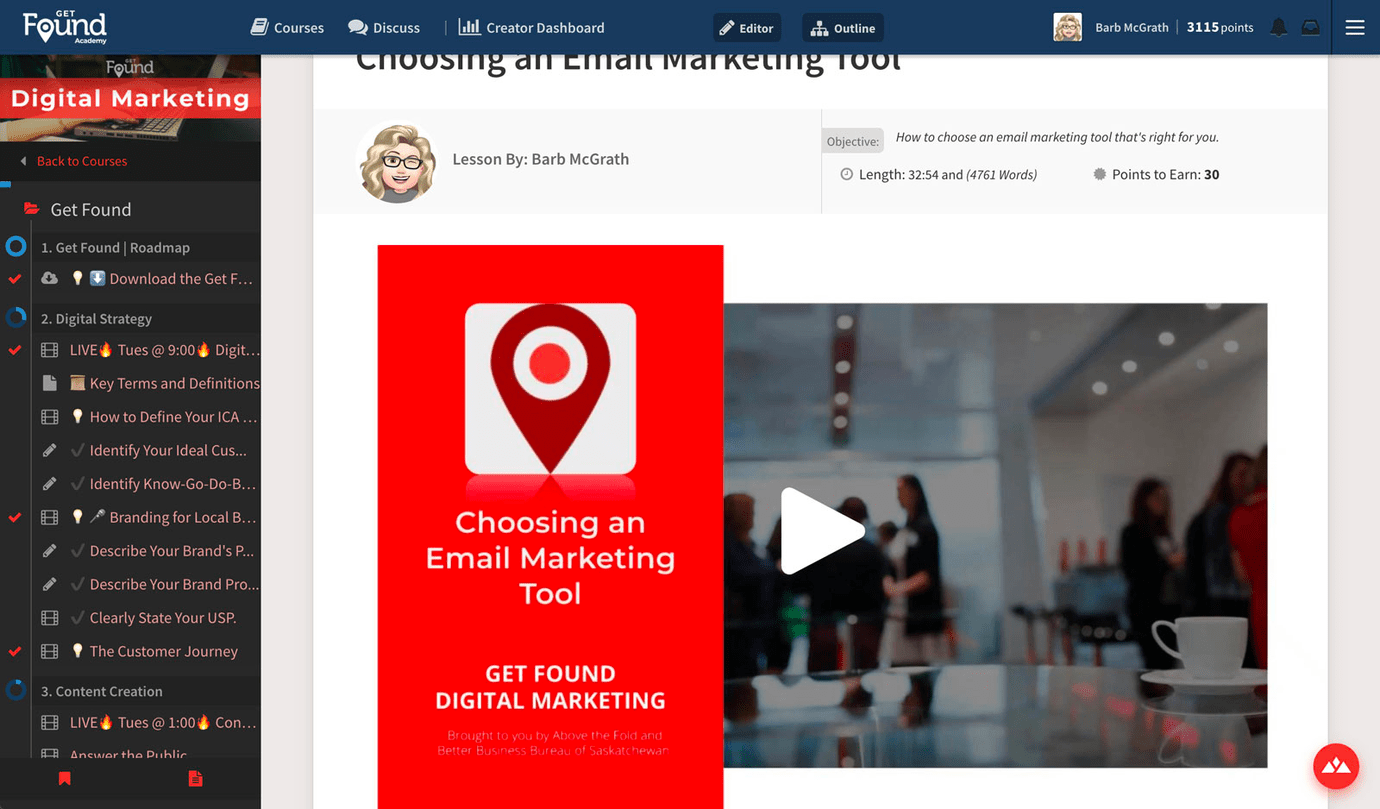
Task: Click the document icon for Key Terms and Definitions
Action: pos(49,383)
